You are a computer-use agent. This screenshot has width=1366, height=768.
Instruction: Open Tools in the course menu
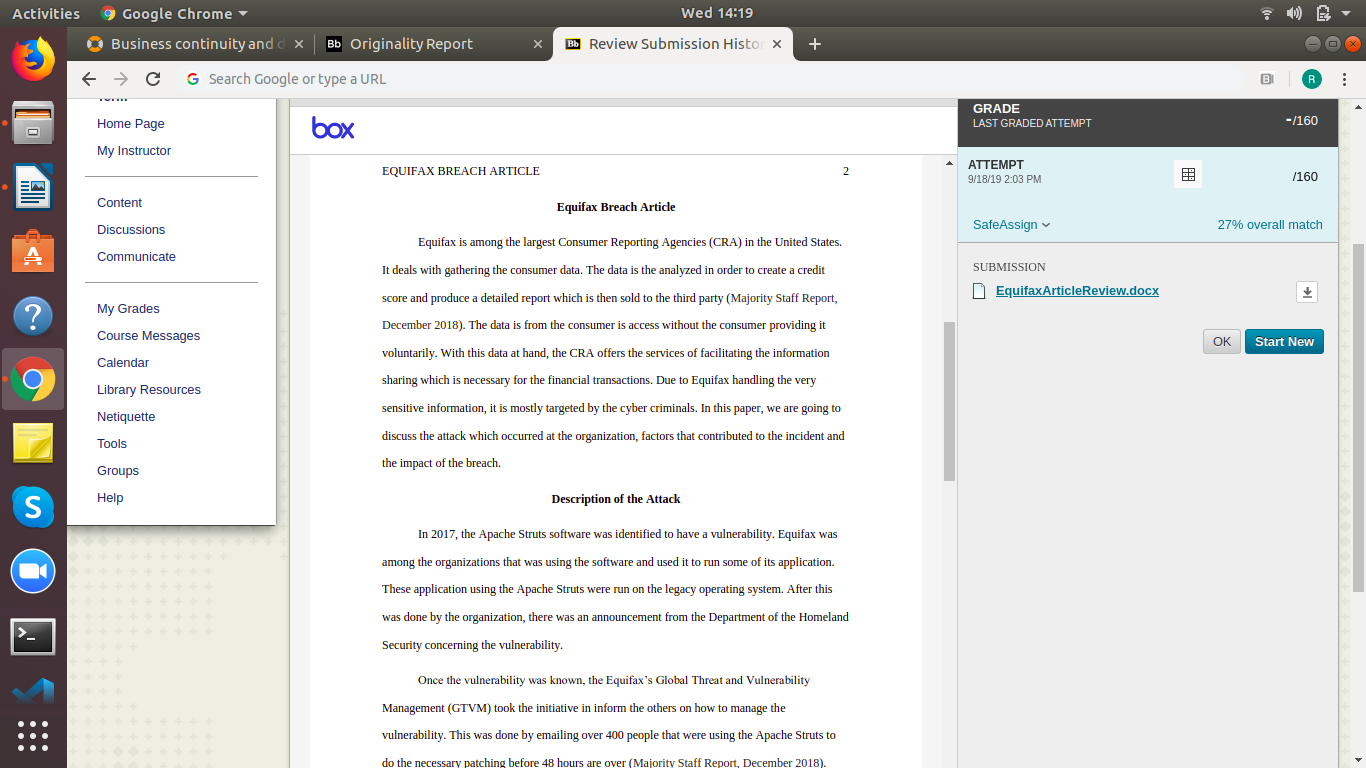112,444
